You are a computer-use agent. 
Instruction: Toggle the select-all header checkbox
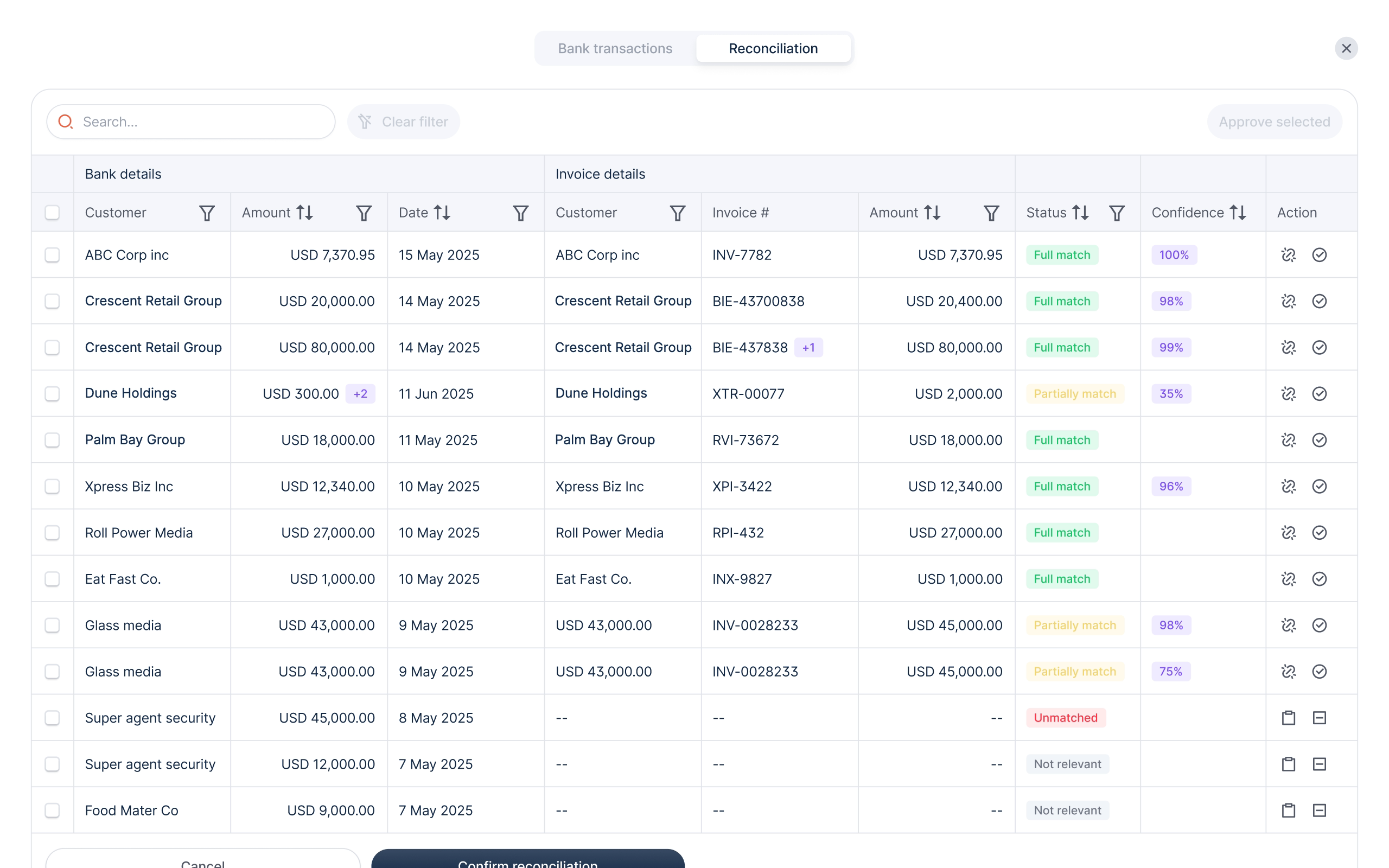pyautogui.click(x=52, y=213)
